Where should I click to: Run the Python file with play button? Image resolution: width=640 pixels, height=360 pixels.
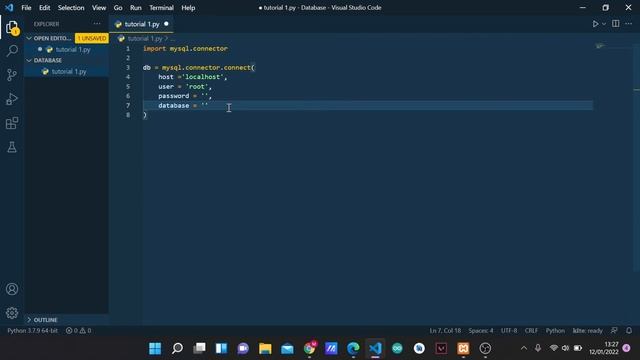[x=596, y=24]
